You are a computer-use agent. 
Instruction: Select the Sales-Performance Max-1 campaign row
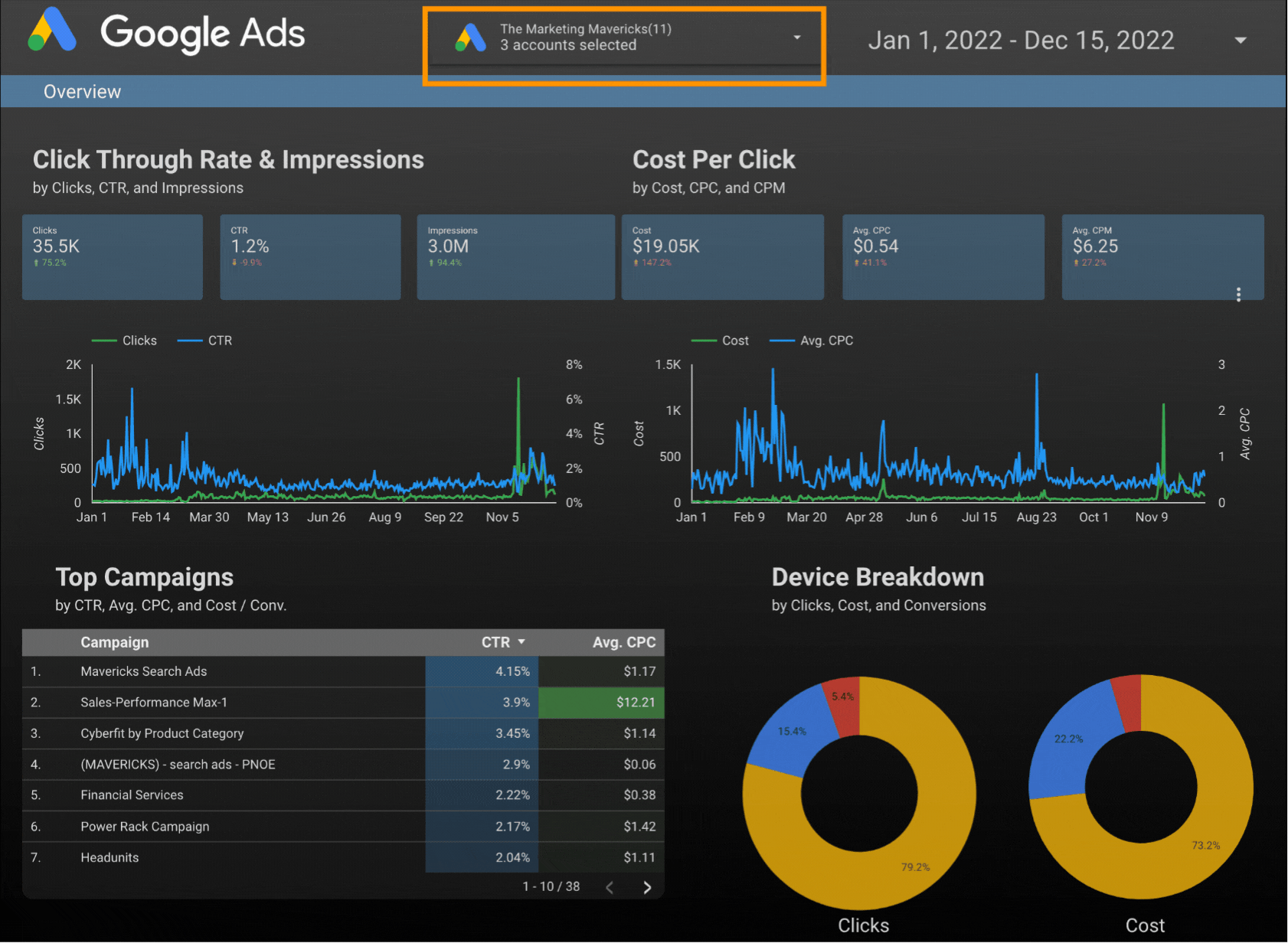pyautogui.click(x=343, y=703)
